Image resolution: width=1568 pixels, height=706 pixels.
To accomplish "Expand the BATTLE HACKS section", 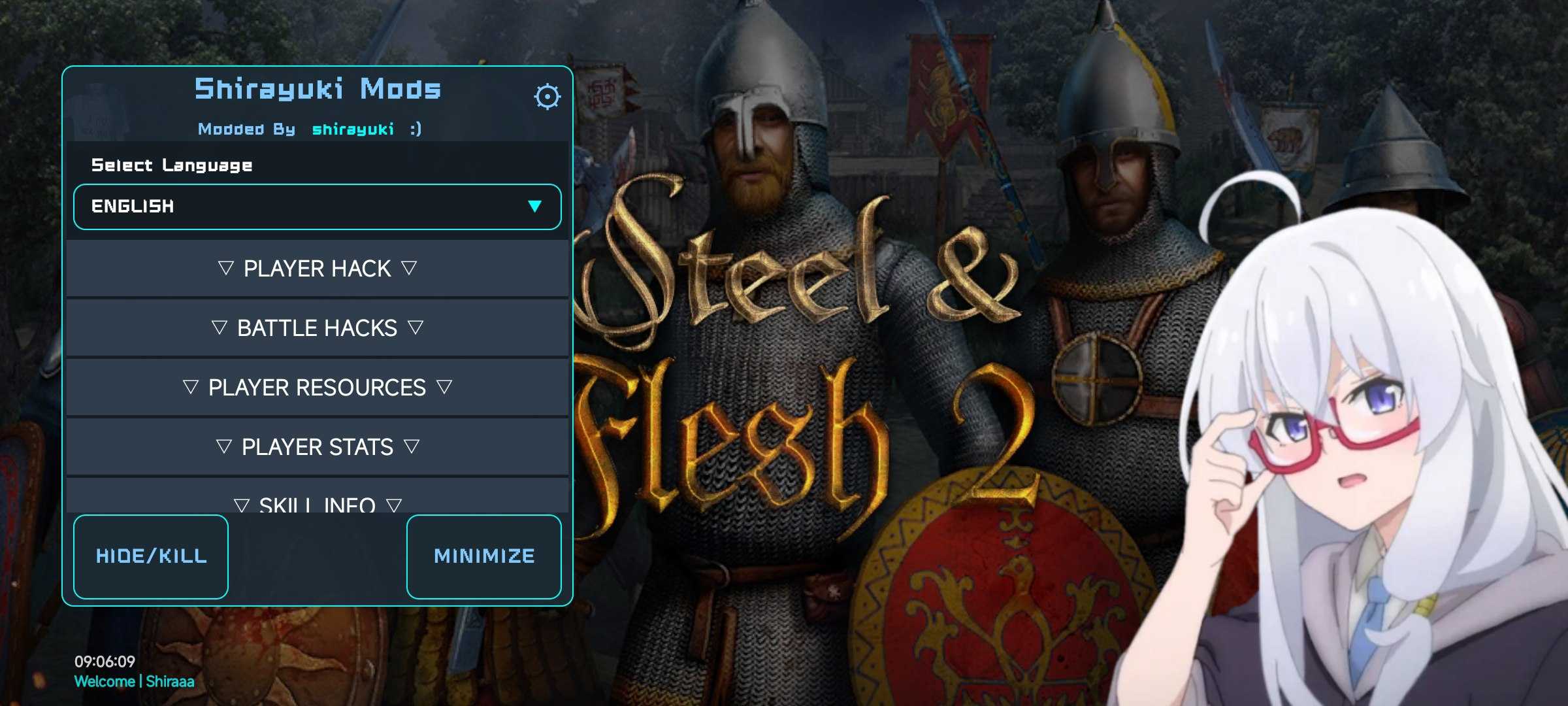I will [x=317, y=328].
